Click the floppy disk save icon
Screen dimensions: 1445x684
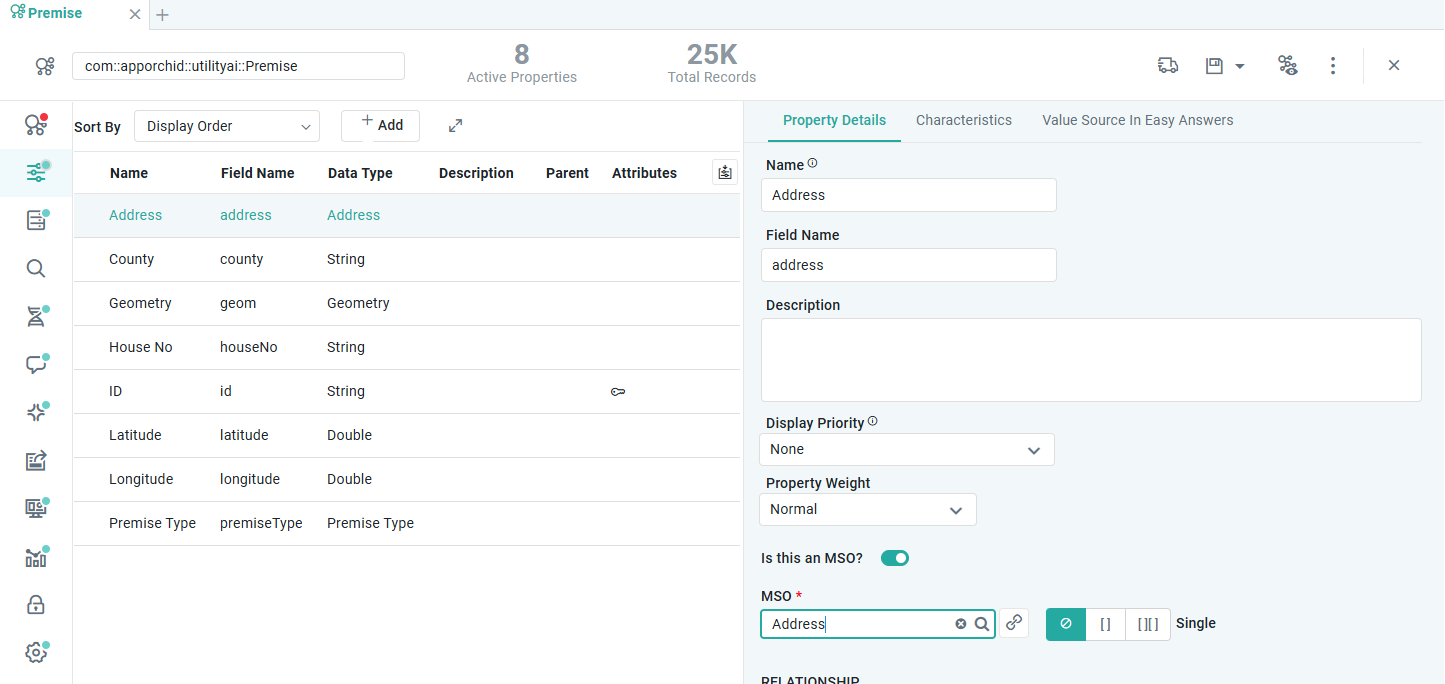pyautogui.click(x=1214, y=66)
